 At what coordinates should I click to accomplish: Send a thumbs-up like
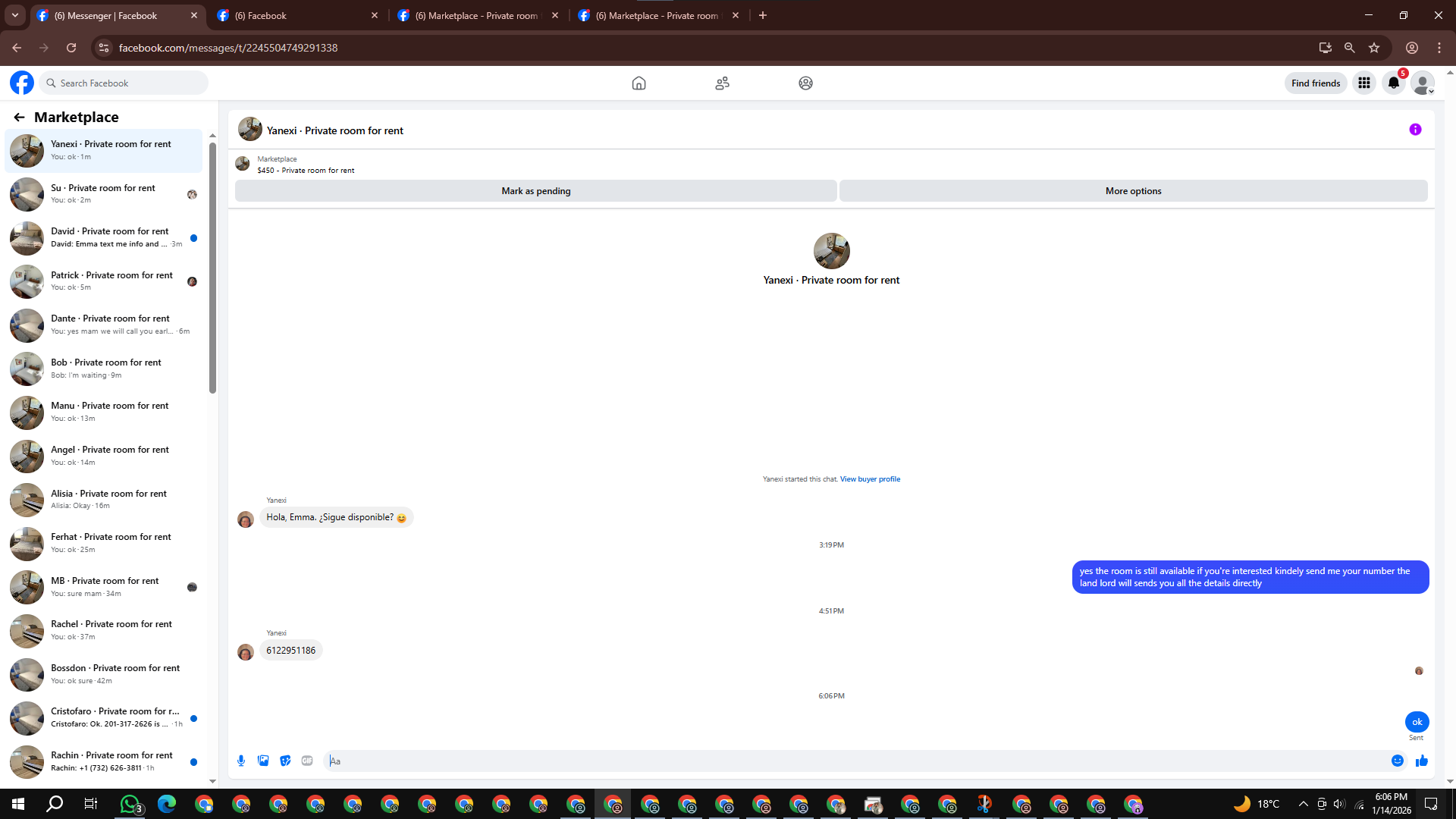tap(1422, 761)
